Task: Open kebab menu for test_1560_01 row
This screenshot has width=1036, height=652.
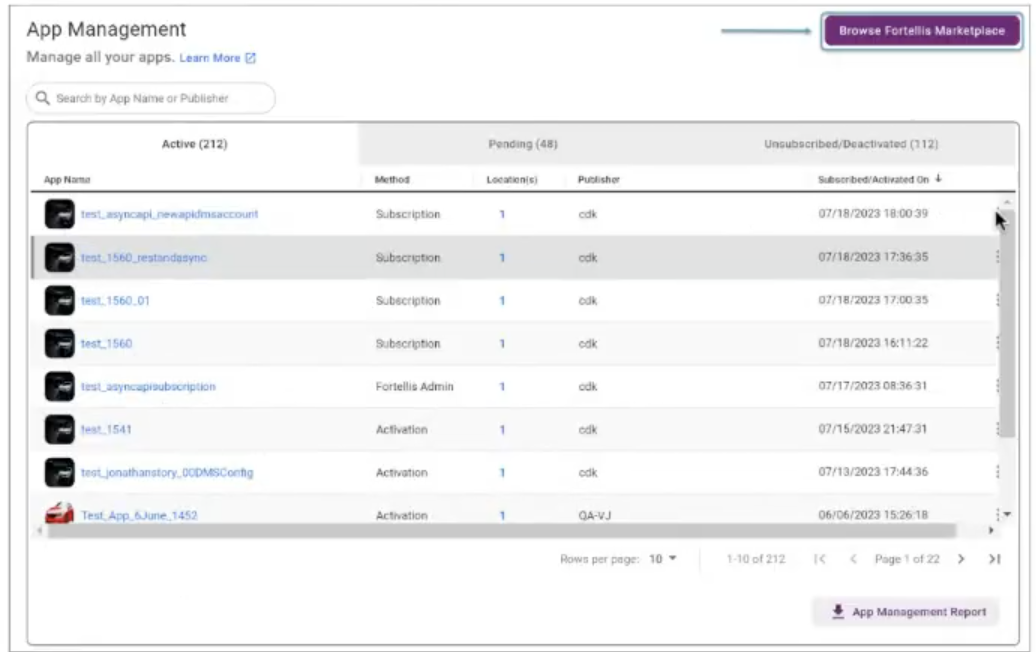Action: 997,300
